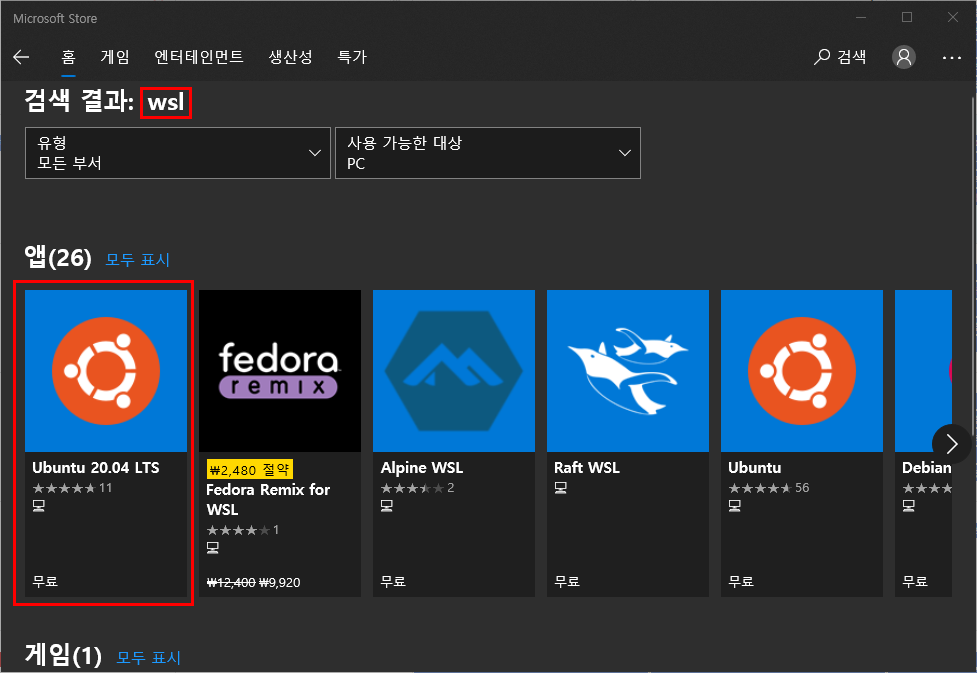Click 무료 price under Alpine WSL
The image size is (977, 673).
(393, 581)
